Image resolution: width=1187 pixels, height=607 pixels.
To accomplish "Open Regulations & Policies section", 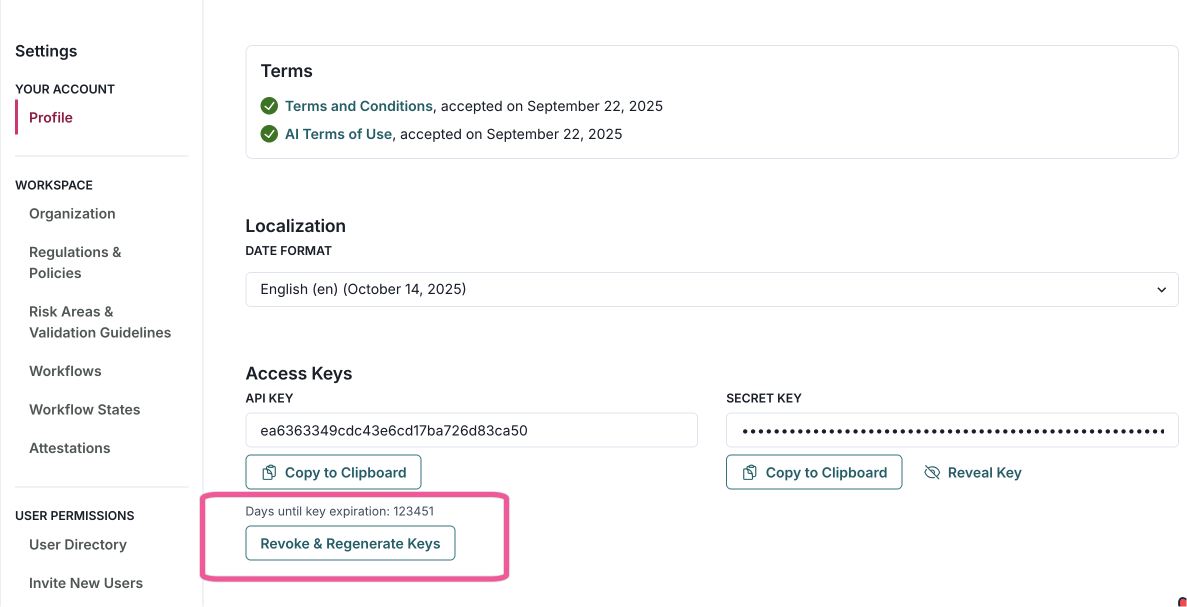I will tap(75, 263).
